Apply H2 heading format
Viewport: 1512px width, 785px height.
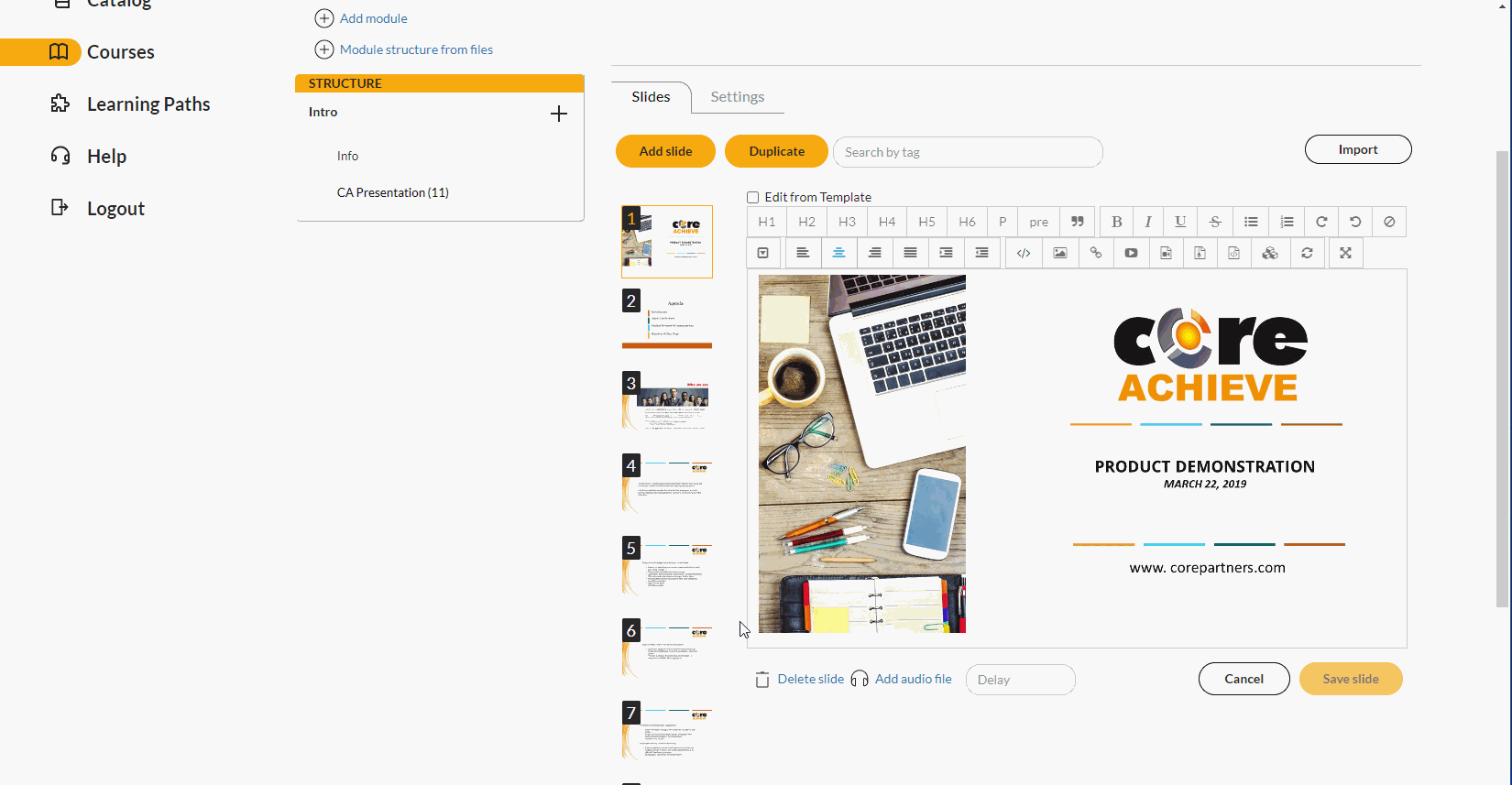pyautogui.click(x=806, y=222)
